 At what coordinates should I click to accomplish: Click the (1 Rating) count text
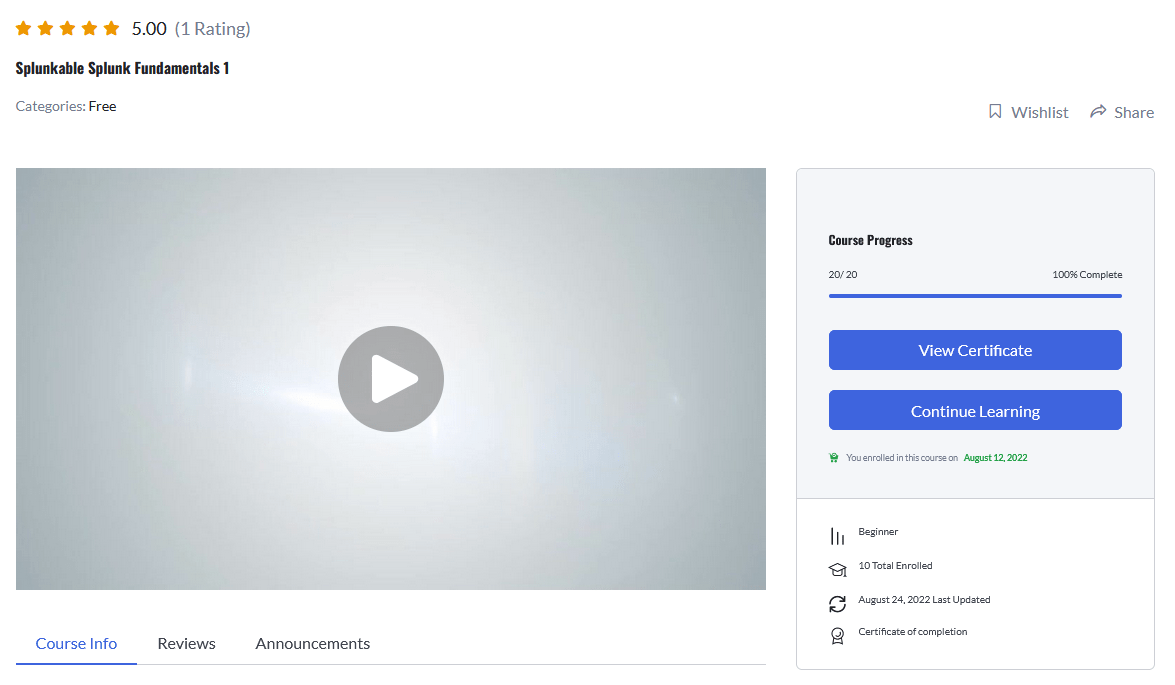coord(213,28)
